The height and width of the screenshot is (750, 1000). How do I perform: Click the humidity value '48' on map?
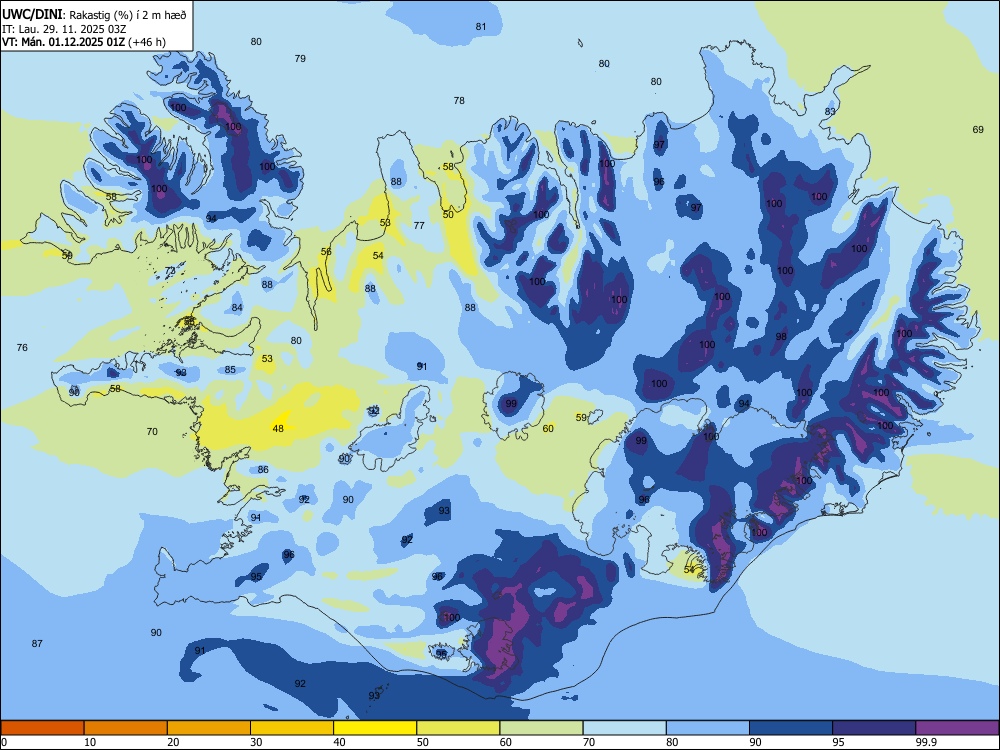[278, 429]
